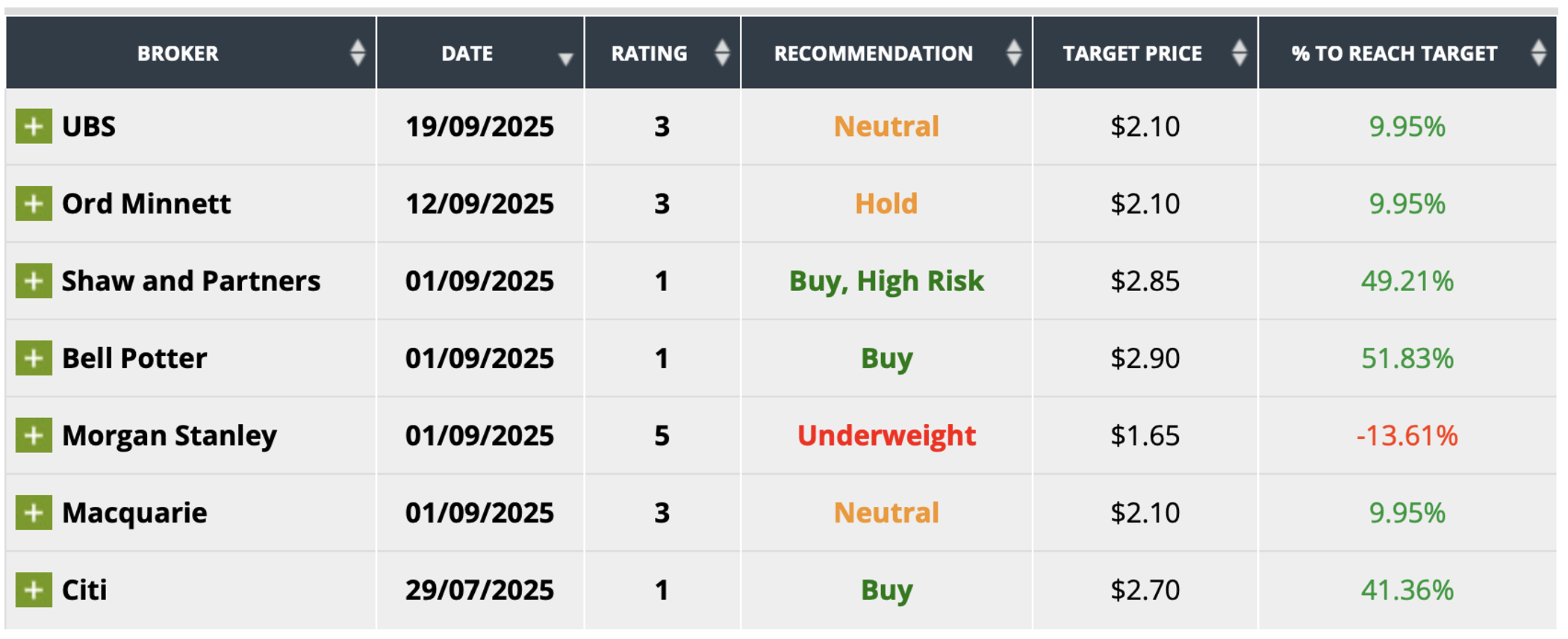This screenshot has width=1568, height=639.
Task: Open Morgan Stanley row with plus icon
Action: 34,435
